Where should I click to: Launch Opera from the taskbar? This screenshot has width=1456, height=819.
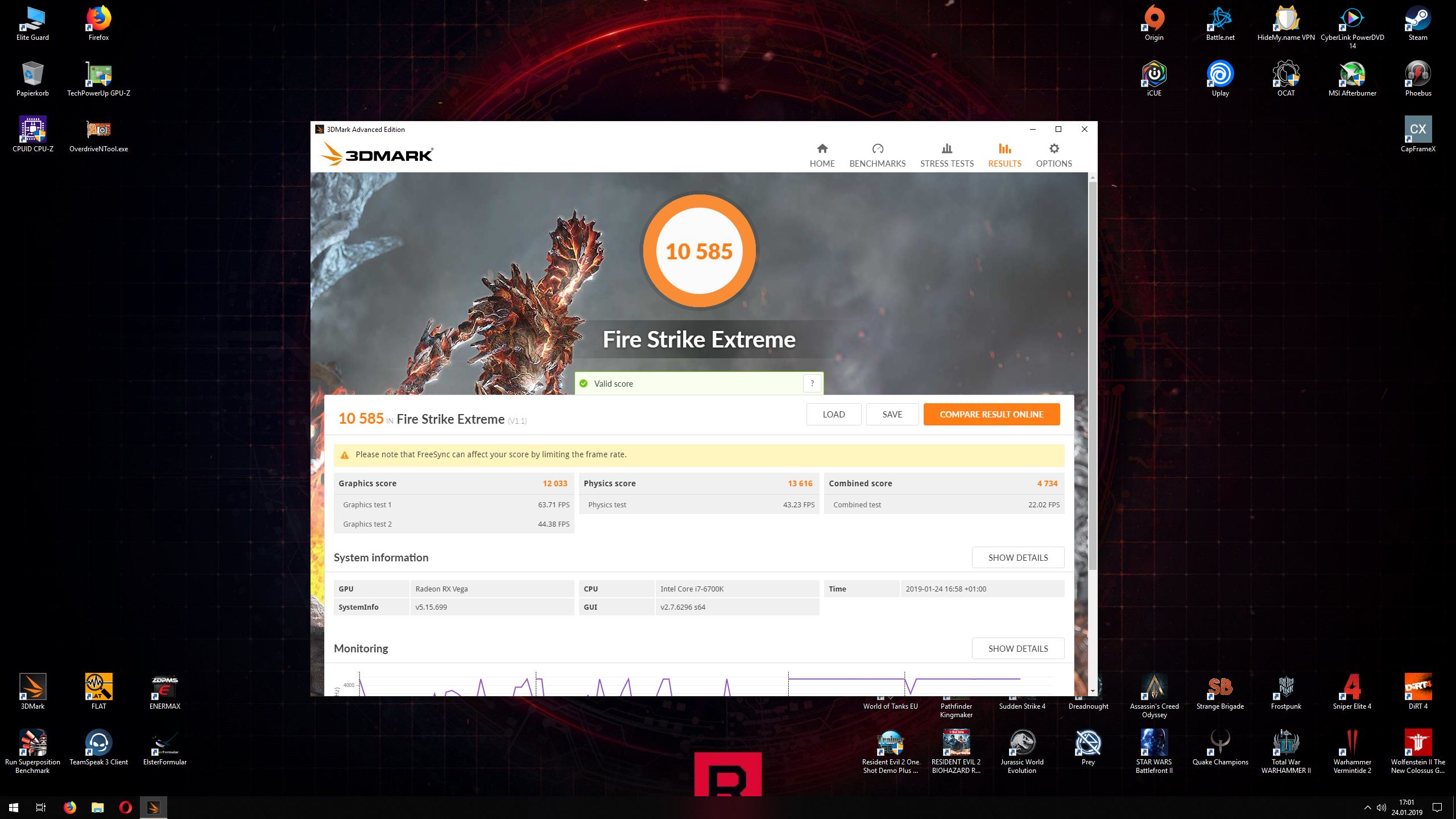pyautogui.click(x=126, y=807)
